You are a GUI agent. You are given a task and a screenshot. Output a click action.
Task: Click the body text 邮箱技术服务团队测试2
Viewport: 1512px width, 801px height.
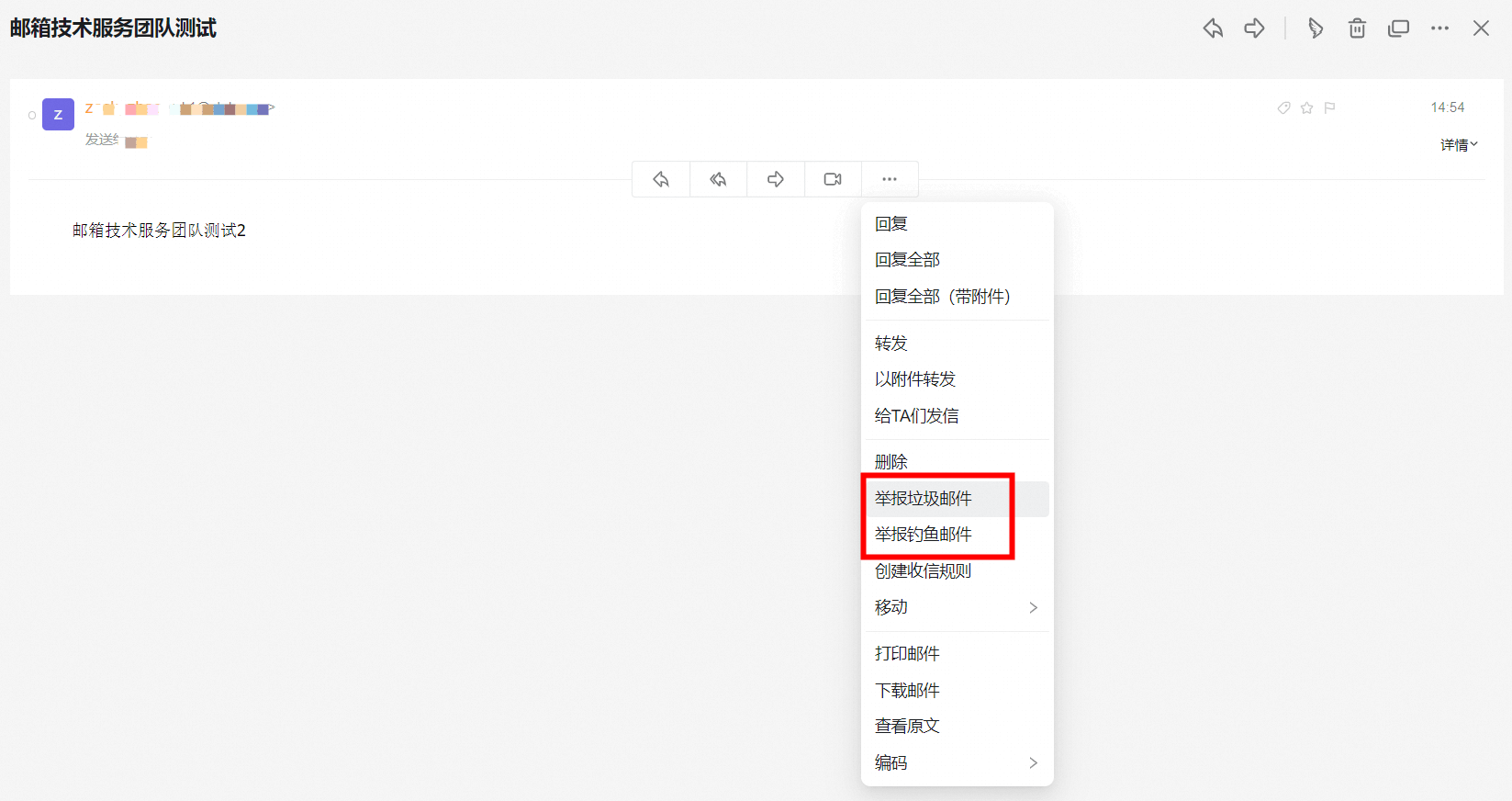click(x=159, y=231)
